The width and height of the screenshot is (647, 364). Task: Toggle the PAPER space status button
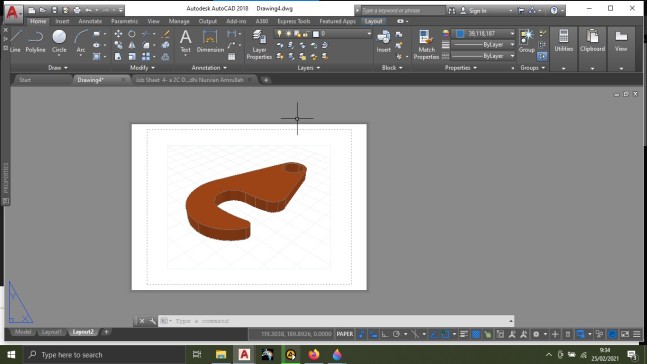click(x=345, y=334)
